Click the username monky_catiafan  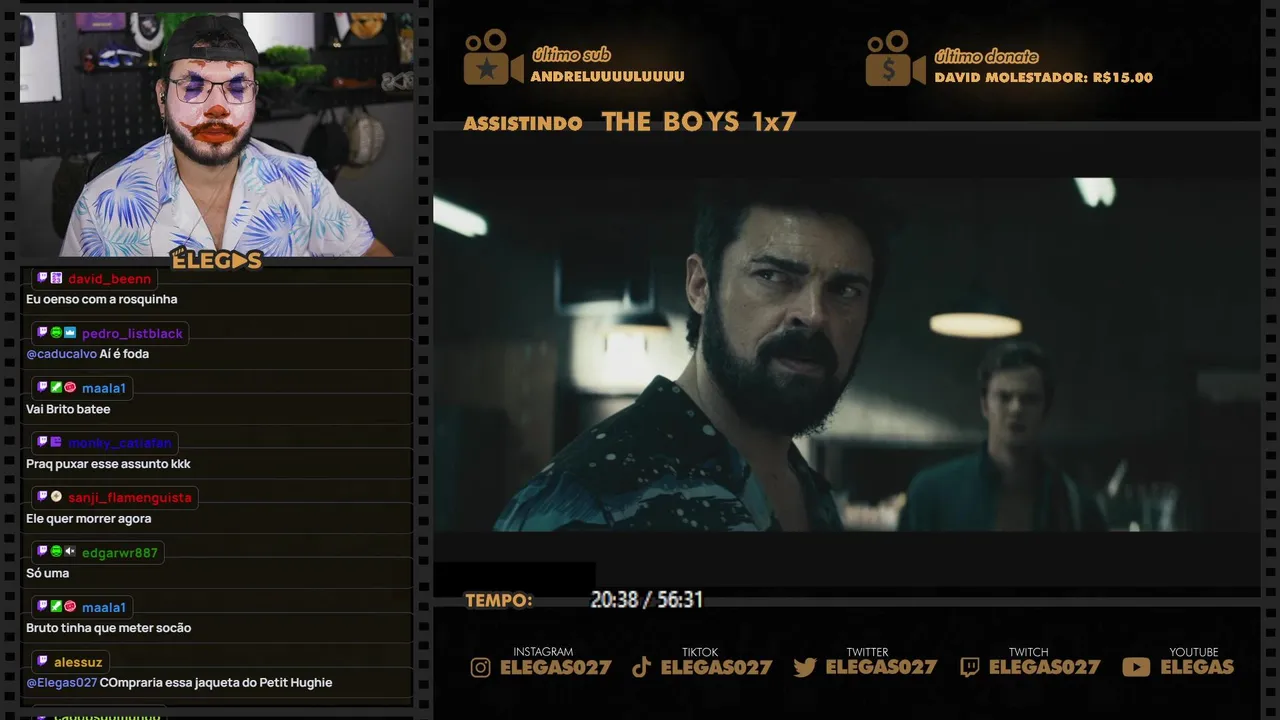pos(120,443)
